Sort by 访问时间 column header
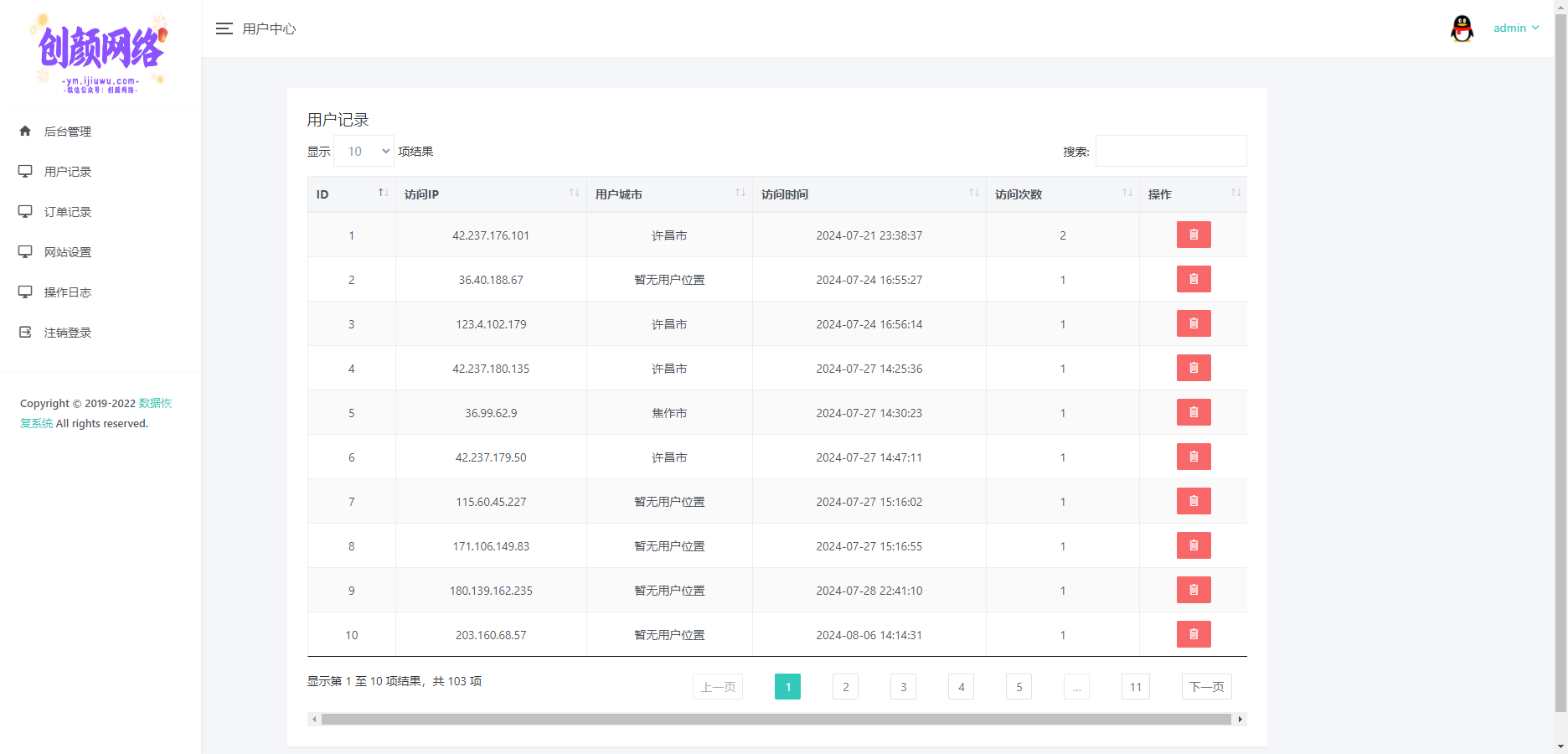 coord(869,194)
